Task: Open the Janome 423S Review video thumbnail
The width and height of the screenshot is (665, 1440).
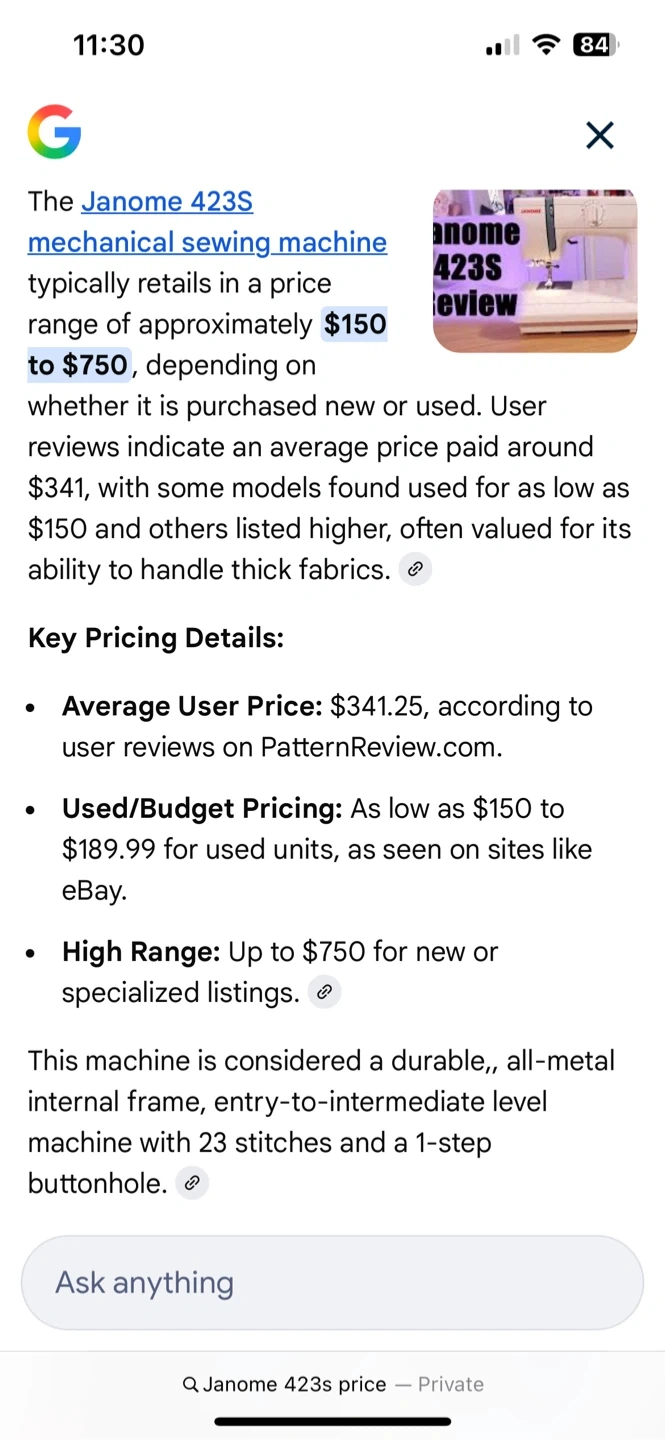Action: click(x=535, y=271)
